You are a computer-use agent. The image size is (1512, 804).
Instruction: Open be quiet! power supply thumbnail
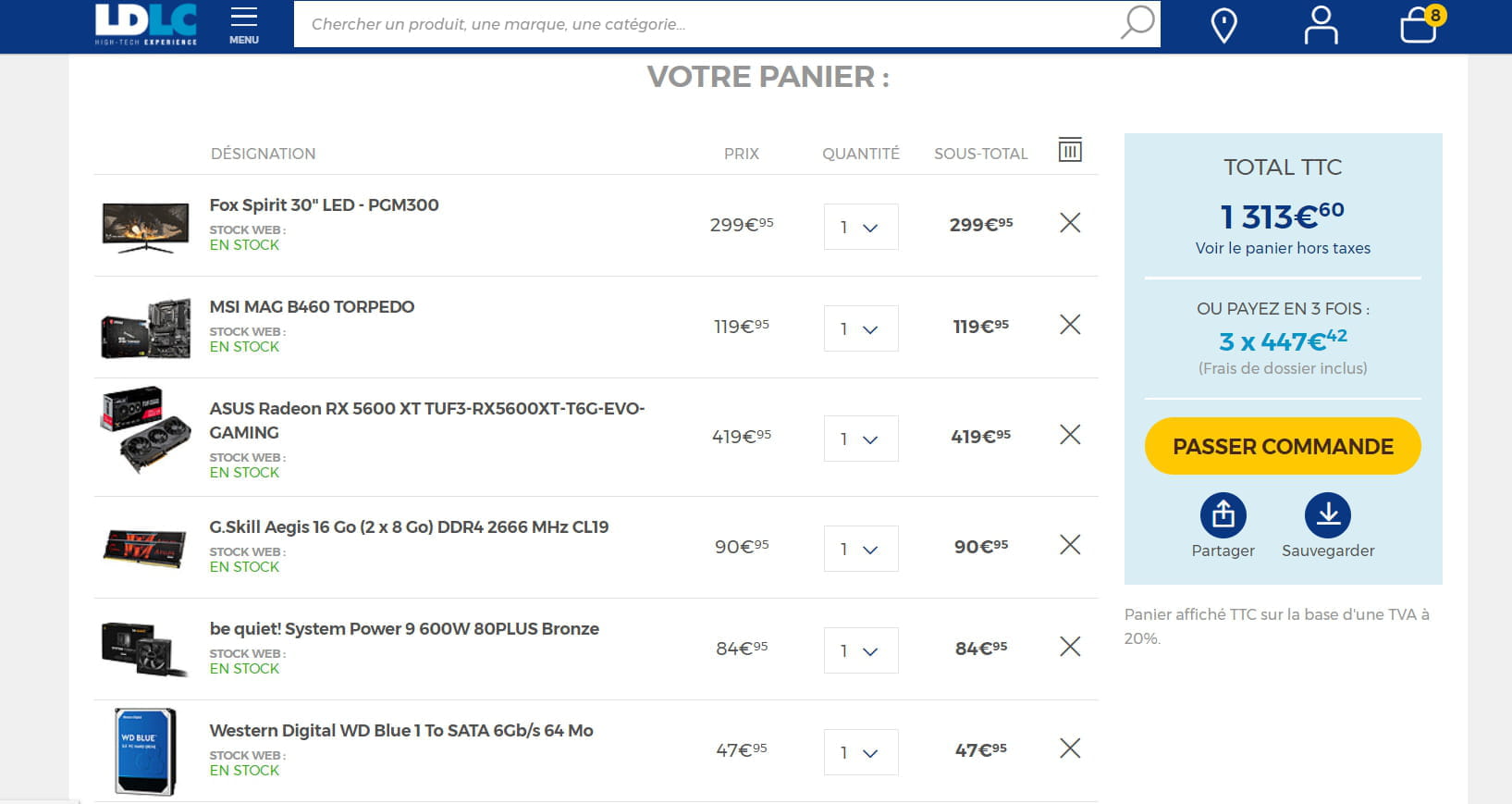[145, 649]
